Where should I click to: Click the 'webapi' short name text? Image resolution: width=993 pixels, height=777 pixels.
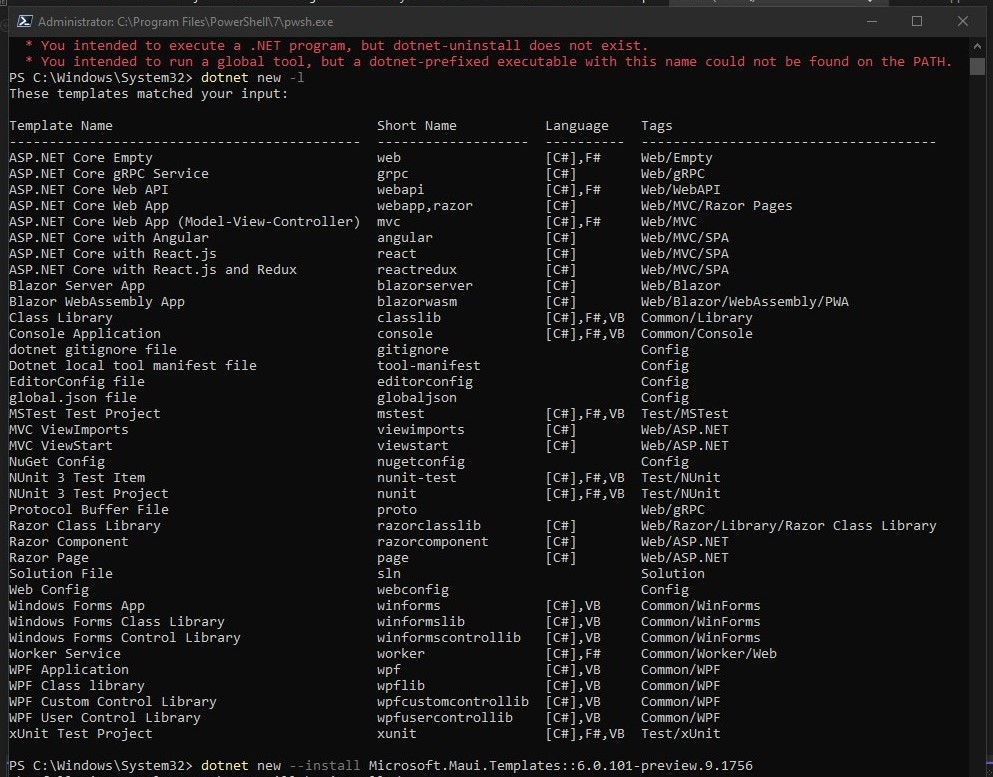(401, 189)
